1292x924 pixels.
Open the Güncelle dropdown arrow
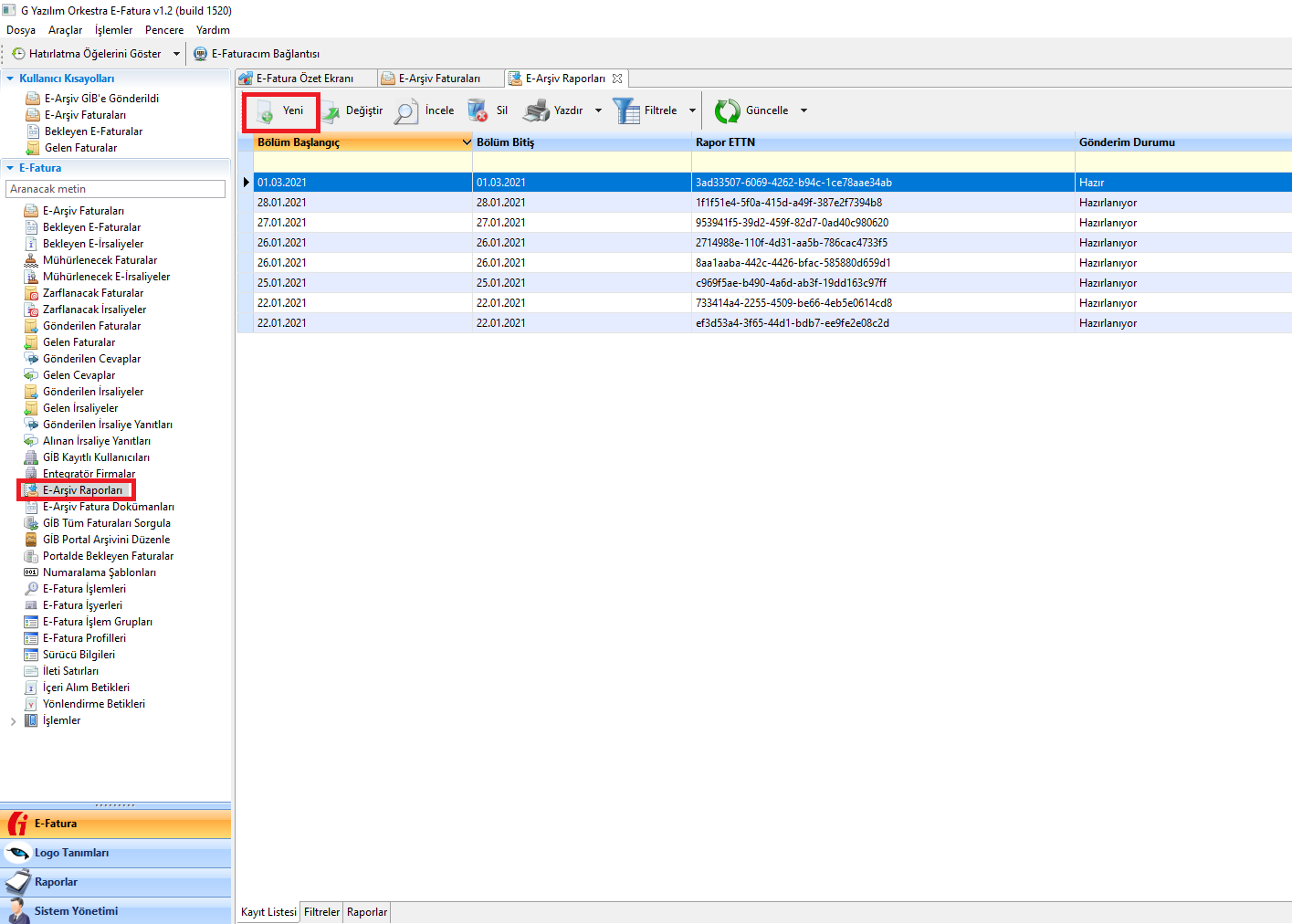804,110
